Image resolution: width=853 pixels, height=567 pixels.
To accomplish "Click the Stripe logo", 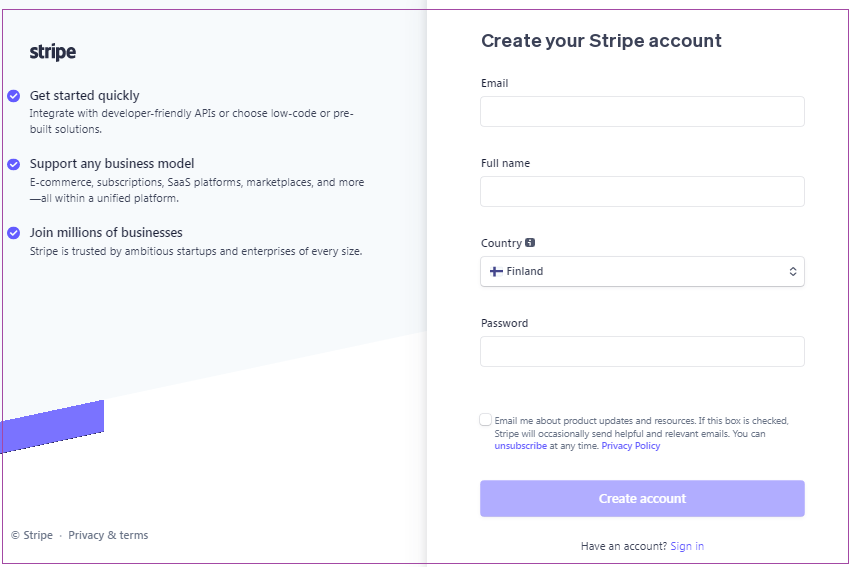I will 53,52.
